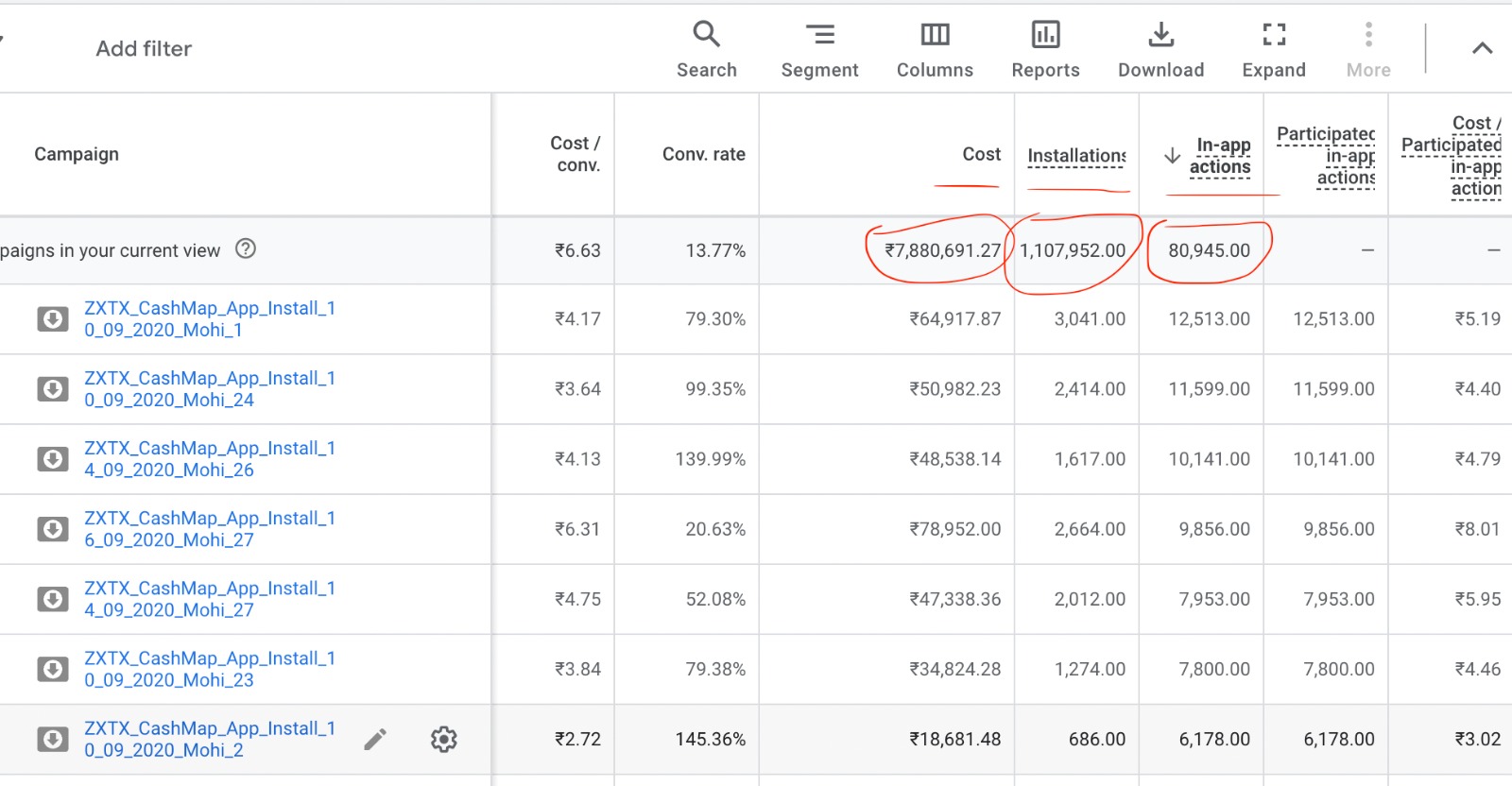The width and height of the screenshot is (1512, 786).
Task: Select cost per participated action ₹3.02
Action: [x=1478, y=739]
